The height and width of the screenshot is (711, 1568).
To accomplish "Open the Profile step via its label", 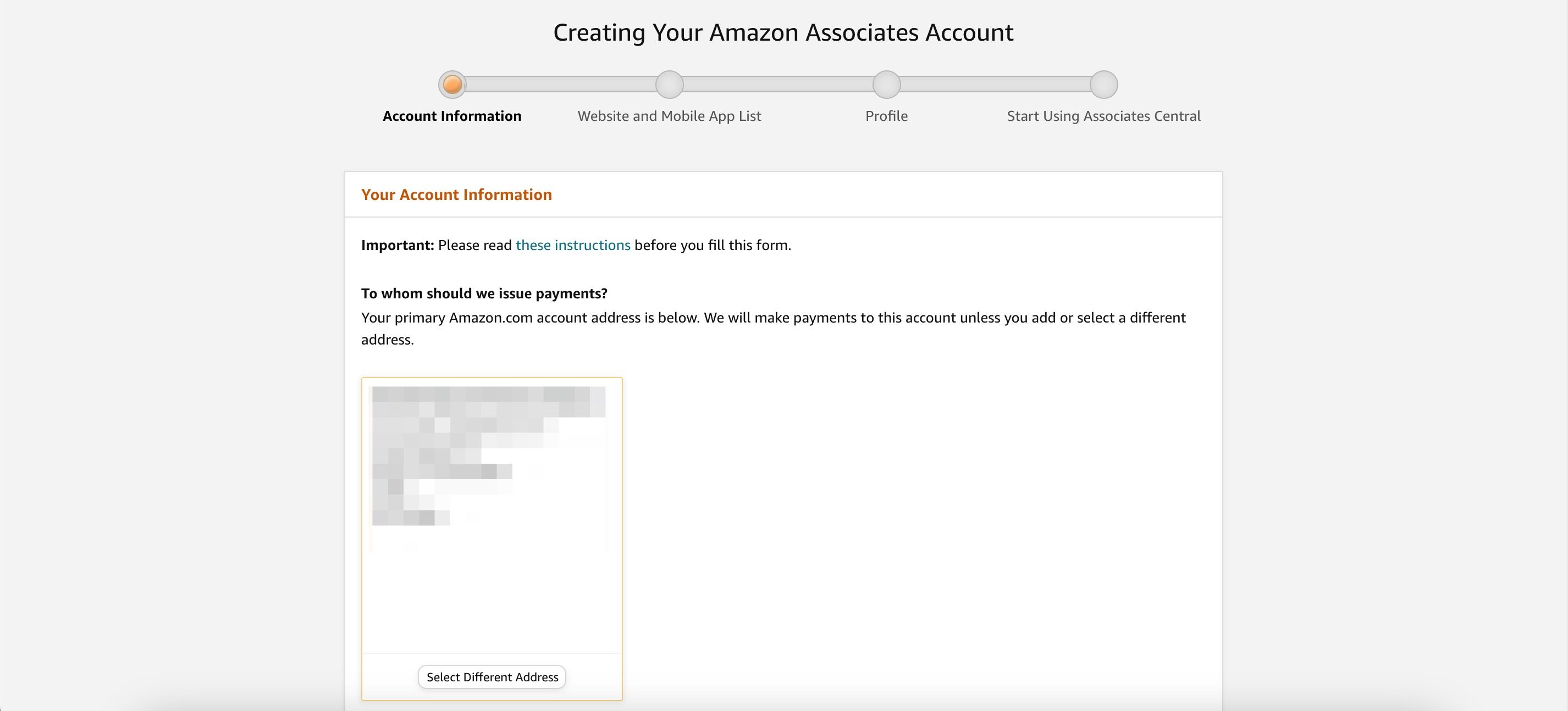I will pyautogui.click(x=886, y=115).
